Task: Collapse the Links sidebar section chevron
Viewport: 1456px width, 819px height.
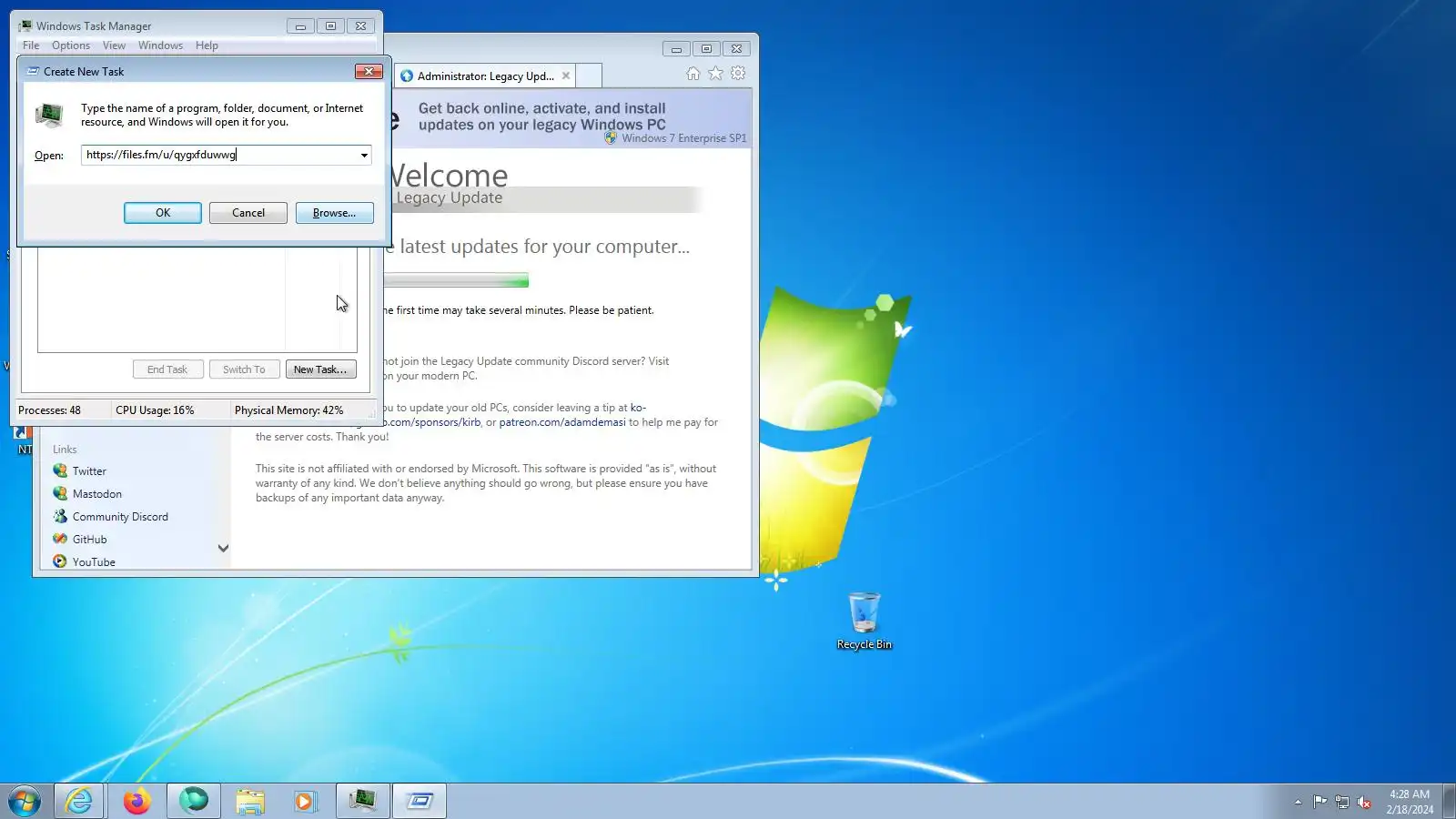Action: (223, 548)
